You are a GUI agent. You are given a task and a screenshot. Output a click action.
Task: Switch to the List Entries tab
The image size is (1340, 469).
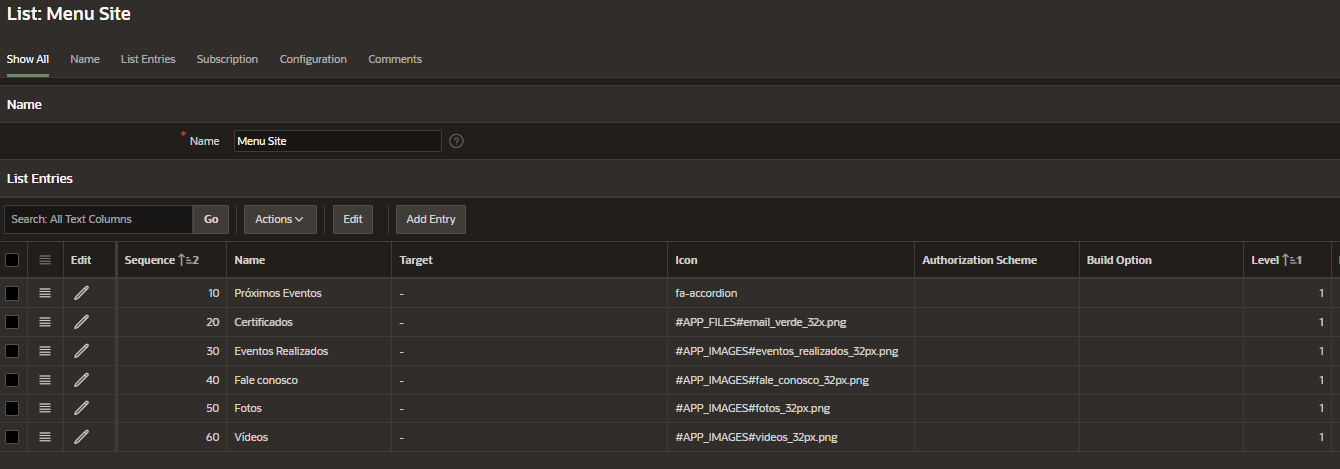(148, 59)
